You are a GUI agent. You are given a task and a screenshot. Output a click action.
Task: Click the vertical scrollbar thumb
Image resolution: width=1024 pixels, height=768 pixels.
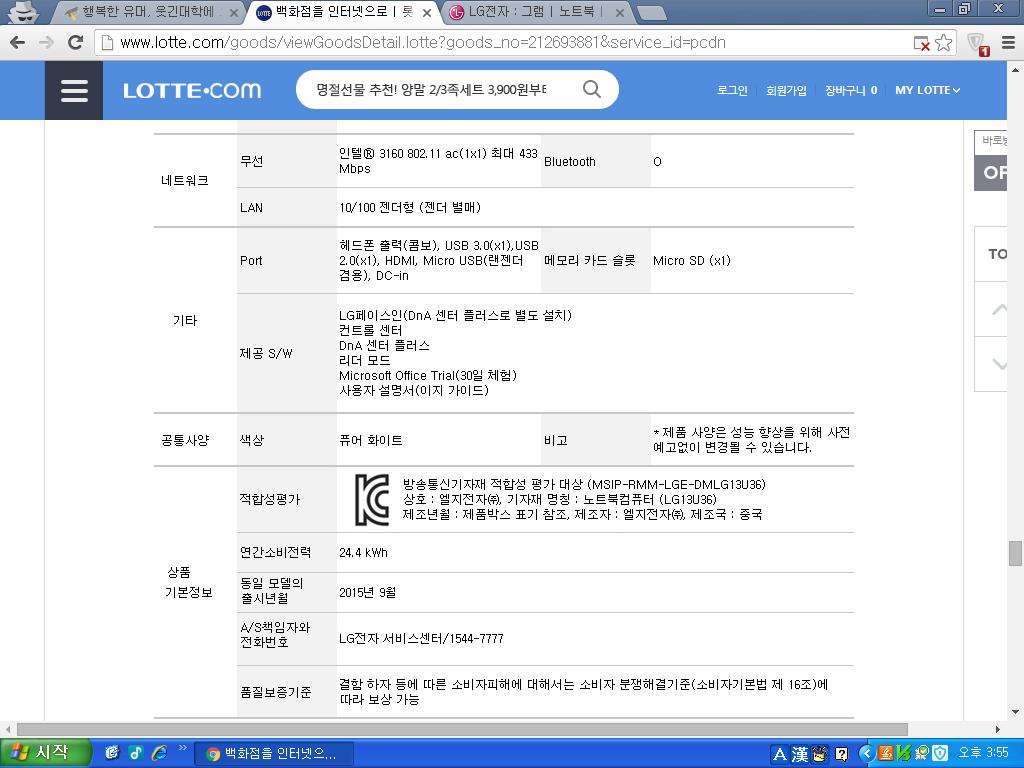[1015, 552]
